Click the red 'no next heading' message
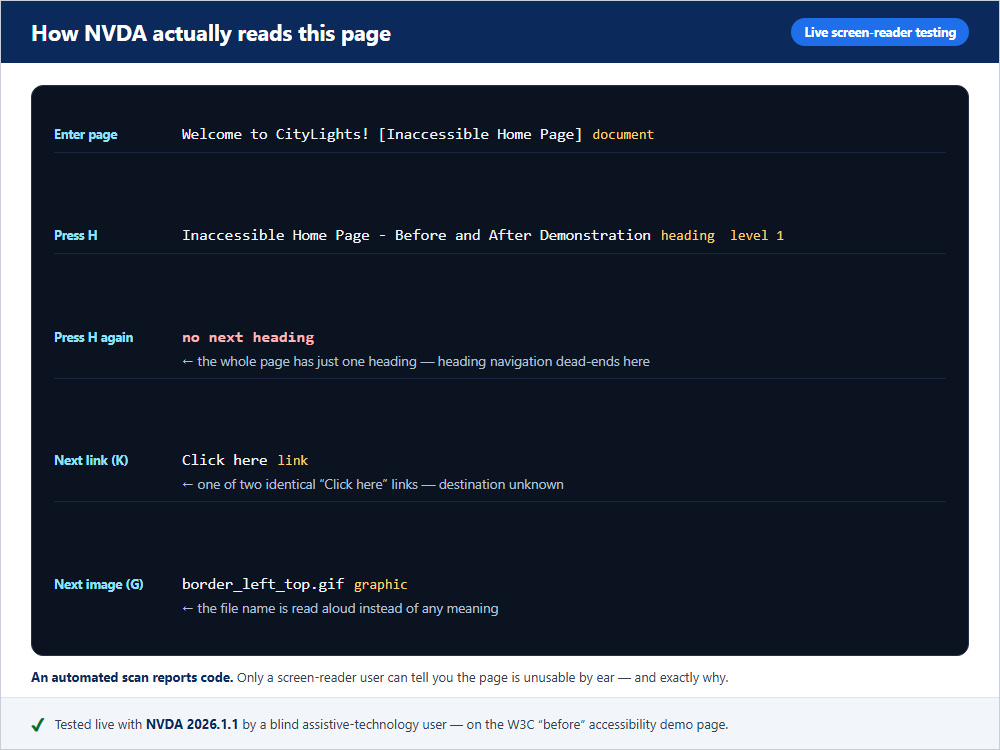The width and height of the screenshot is (1000, 750). click(x=248, y=337)
